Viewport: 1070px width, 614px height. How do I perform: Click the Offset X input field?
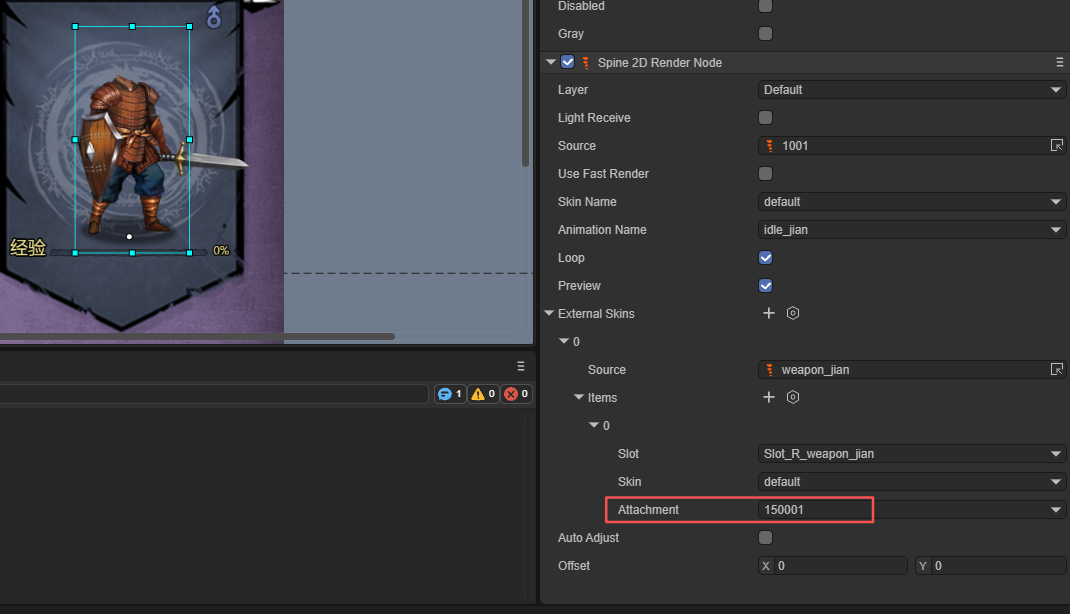[840, 566]
